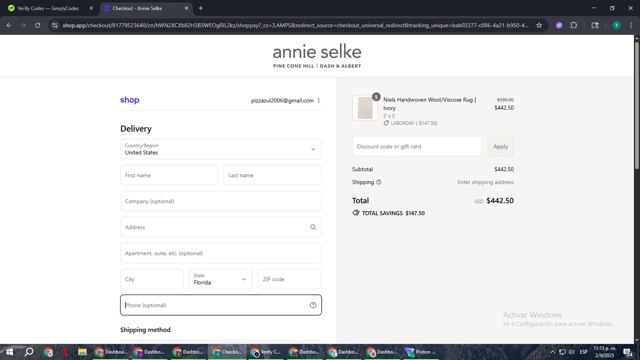Open the Chrome three-dot menu

pyautogui.click(x=631, y=25)
